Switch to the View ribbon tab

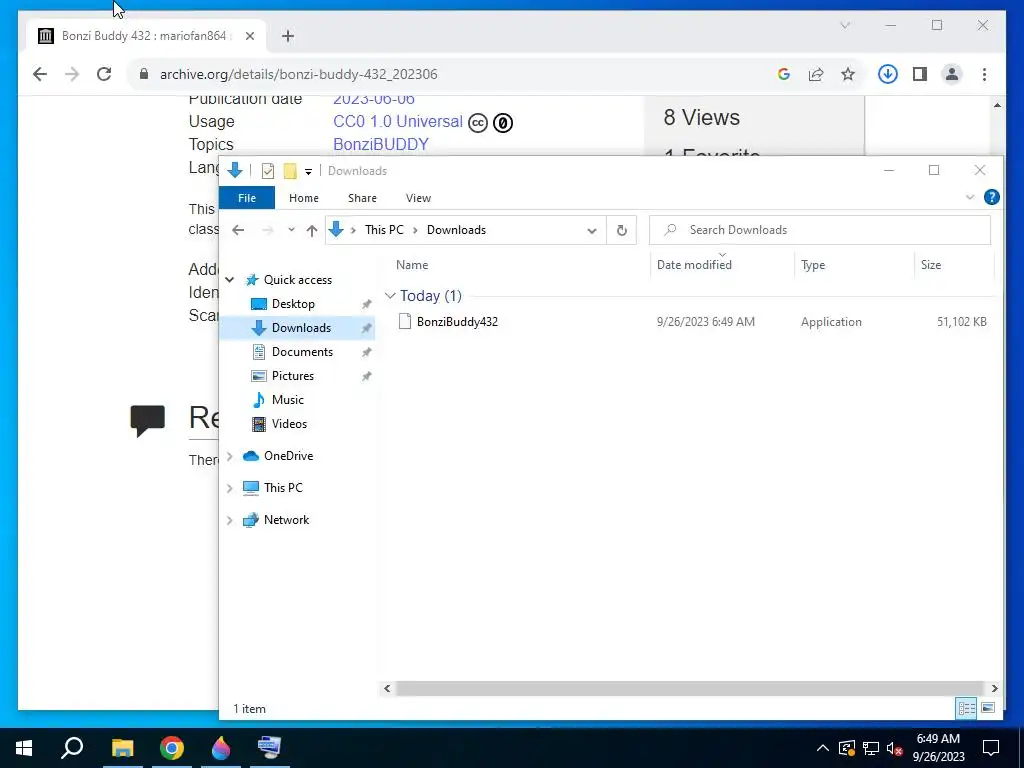[x=418, y=198]
